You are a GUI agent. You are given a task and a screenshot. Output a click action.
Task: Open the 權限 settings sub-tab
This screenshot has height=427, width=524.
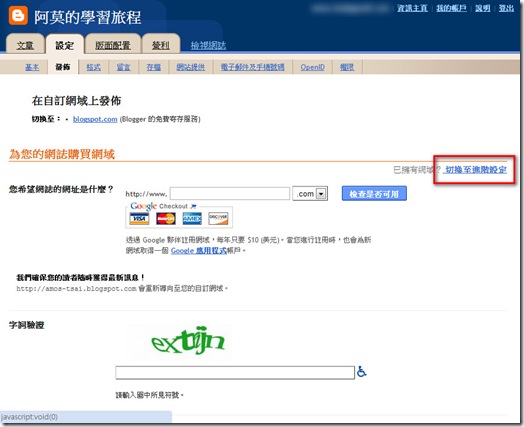coord(347,67)
